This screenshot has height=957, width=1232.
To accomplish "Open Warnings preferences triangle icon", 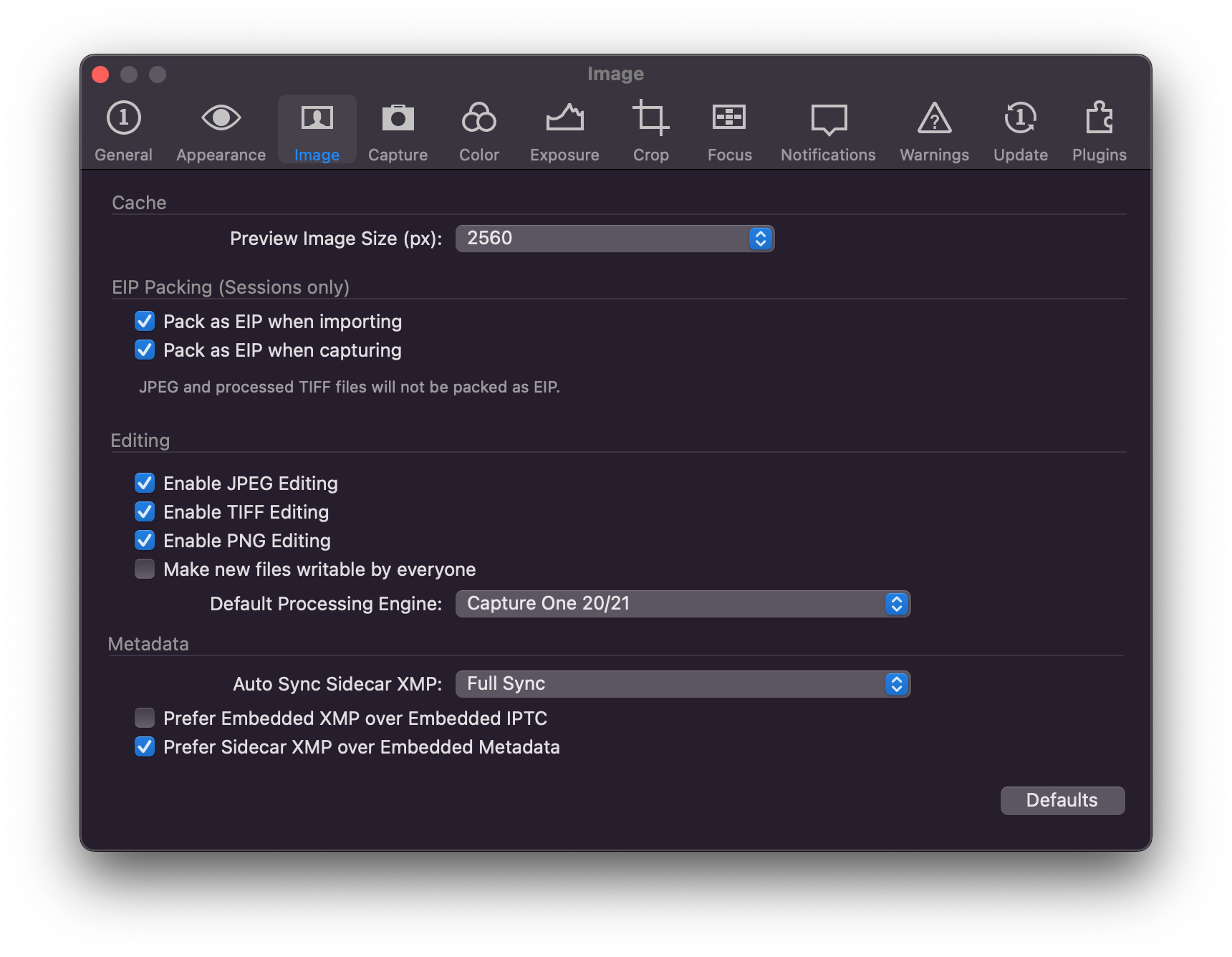I will pyautogui.click(x=934, y=118).
